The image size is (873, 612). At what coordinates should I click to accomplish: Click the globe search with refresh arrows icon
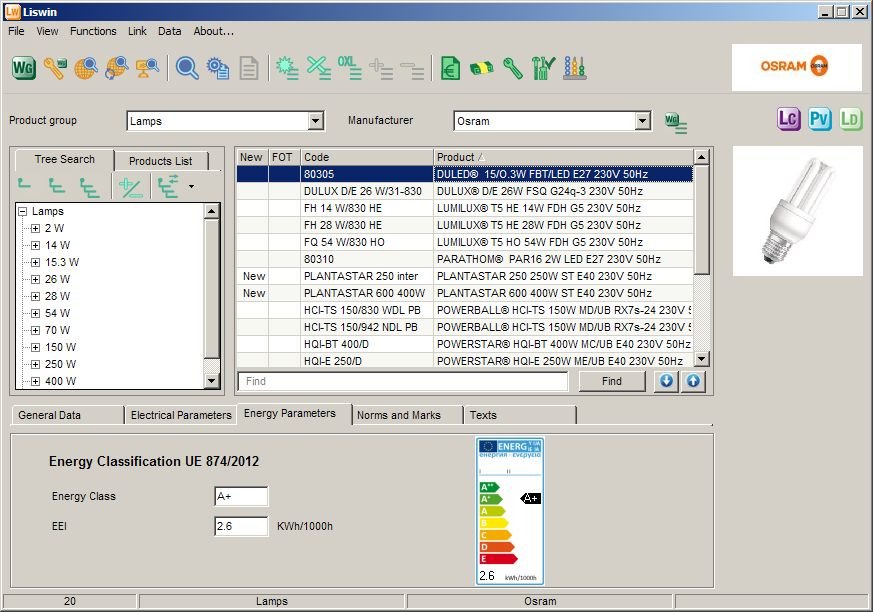[116, 68]
